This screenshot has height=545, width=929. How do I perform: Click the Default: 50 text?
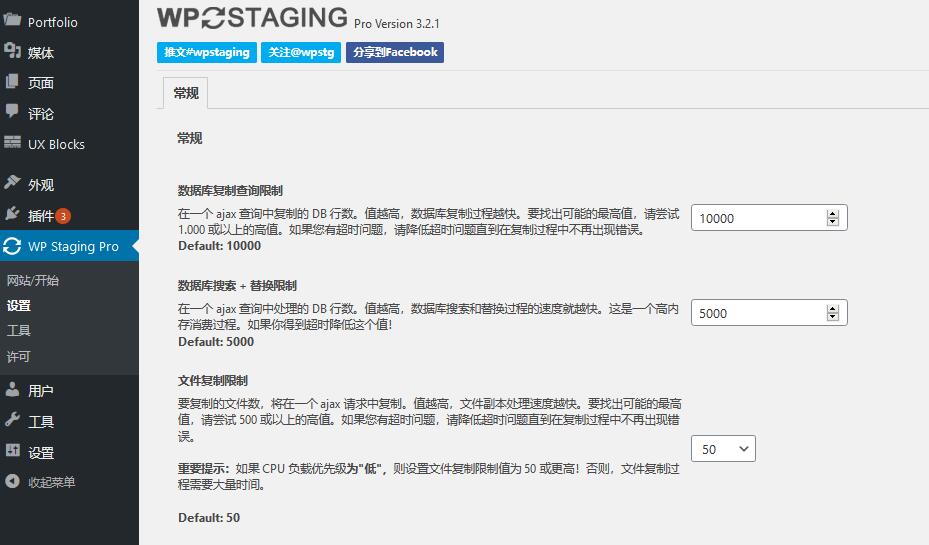(x=209, y=518)
